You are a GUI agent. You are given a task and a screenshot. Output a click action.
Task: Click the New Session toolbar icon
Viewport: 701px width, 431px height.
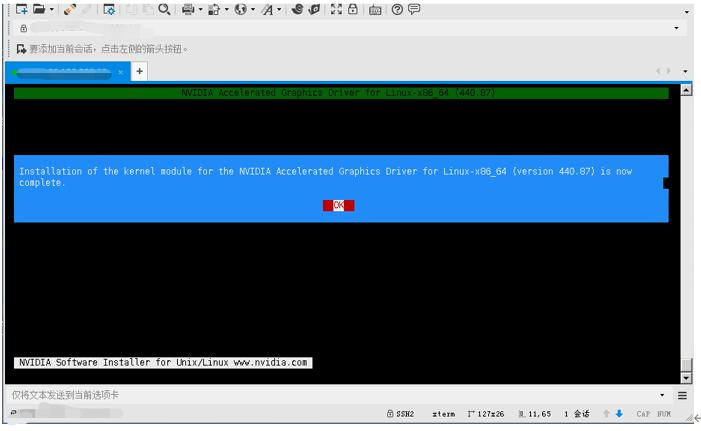(x=20, y=9)
